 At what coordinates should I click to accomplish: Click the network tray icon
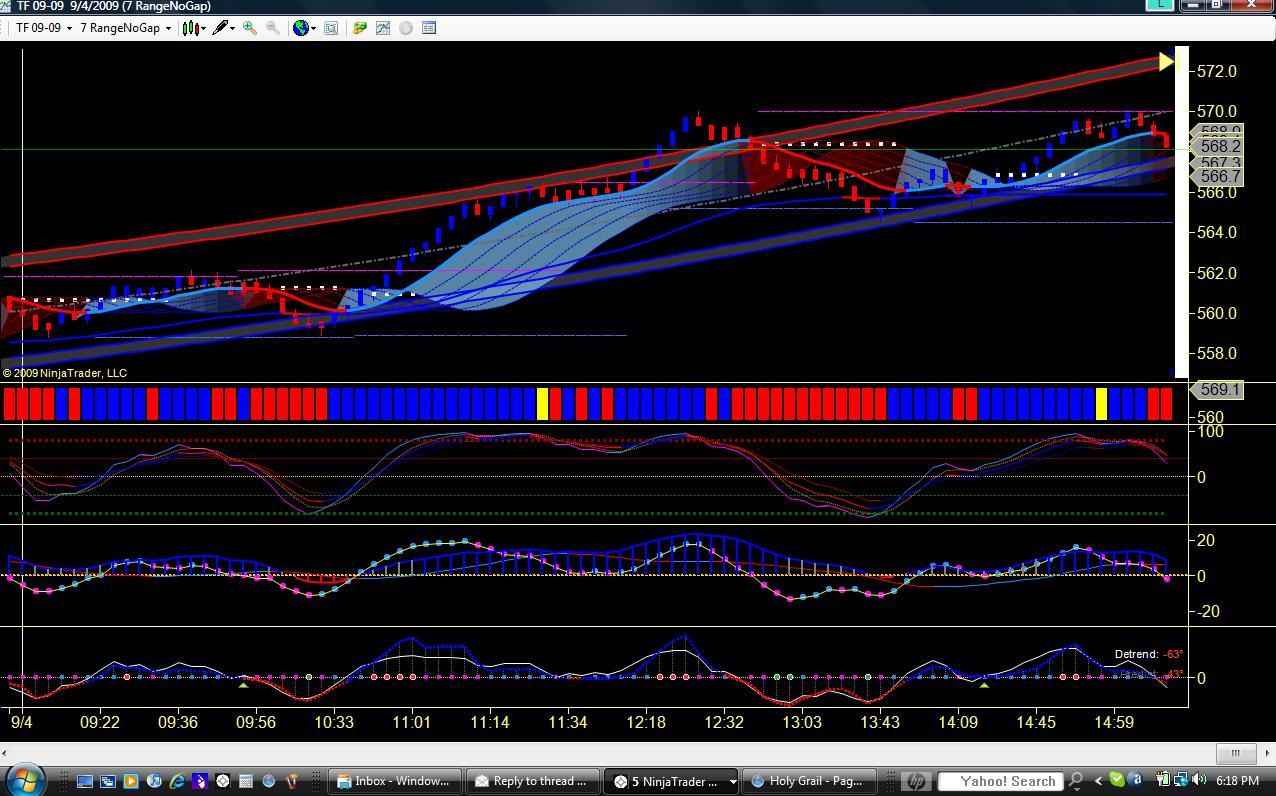click(1181, 780)
